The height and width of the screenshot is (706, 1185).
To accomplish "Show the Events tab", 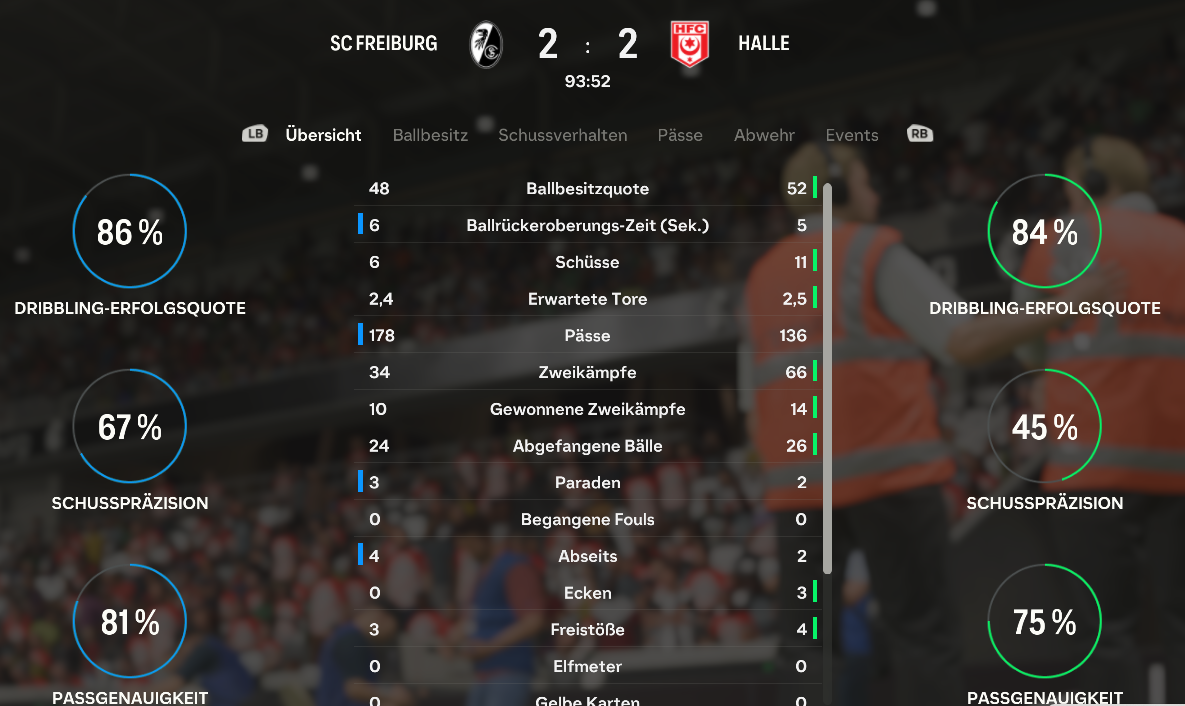I will [x=852, y=135].
